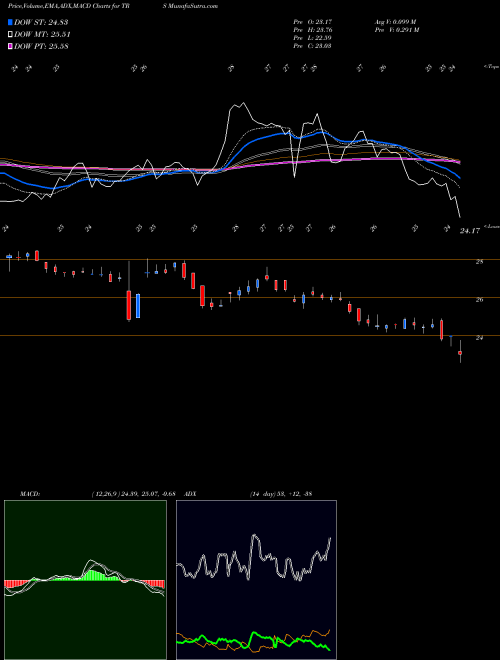Click the 24 price axis label
Viewport: 500px width, 660px height.
(x=479, y=338)
